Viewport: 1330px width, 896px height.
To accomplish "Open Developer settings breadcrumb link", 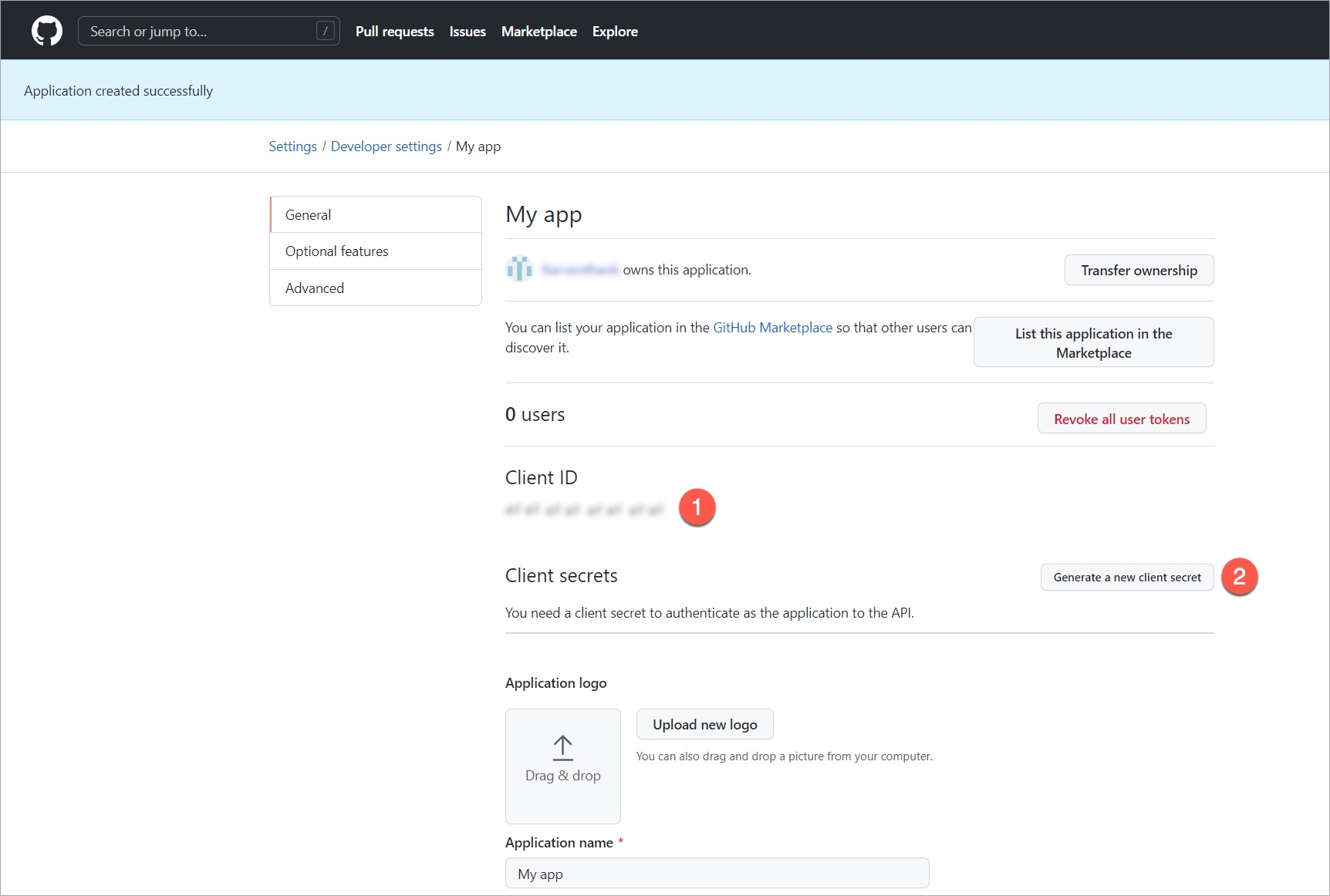I will point(386,147).
